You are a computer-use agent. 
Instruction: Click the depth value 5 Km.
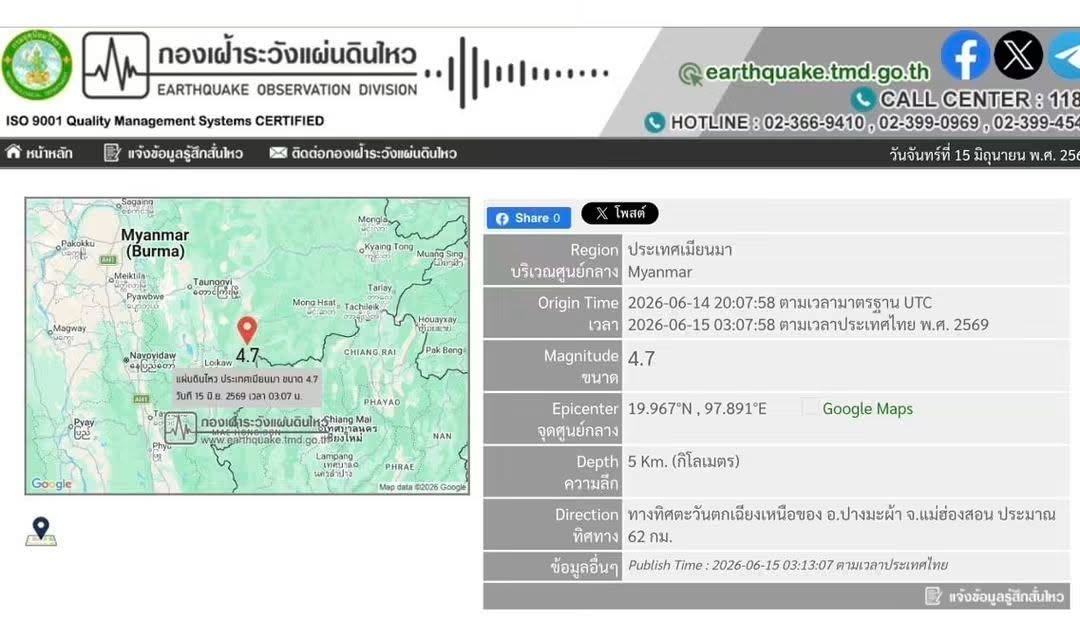pos(683,462)
